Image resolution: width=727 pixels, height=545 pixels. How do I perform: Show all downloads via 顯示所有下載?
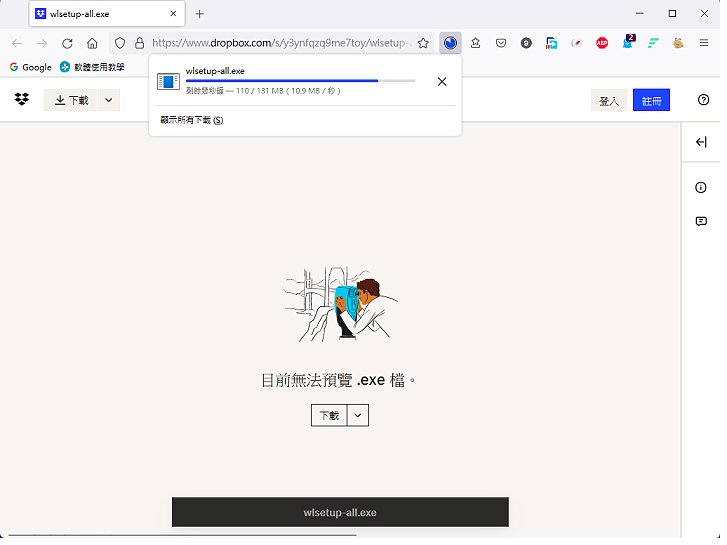click(x=192, y=121)
